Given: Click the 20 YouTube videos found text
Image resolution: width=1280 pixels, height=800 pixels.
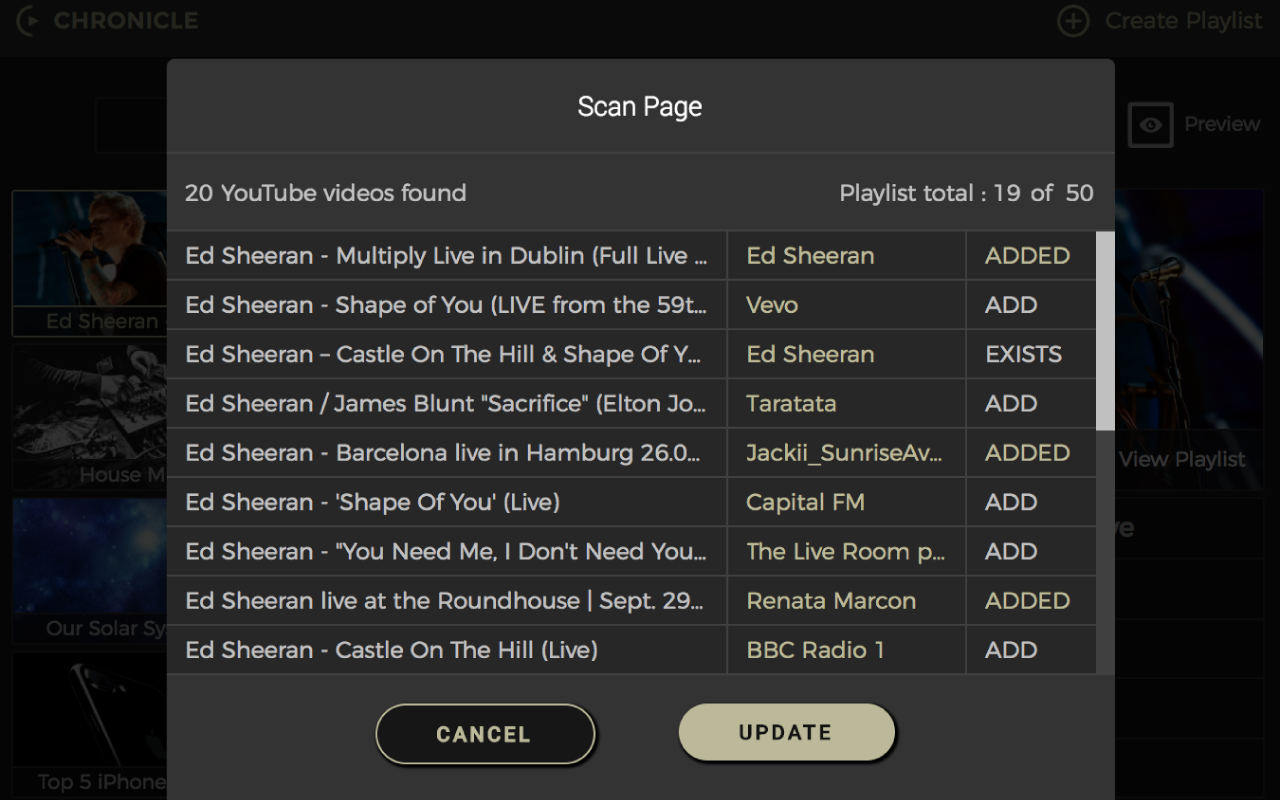Looking at the screenshot, I should [325, 193].
